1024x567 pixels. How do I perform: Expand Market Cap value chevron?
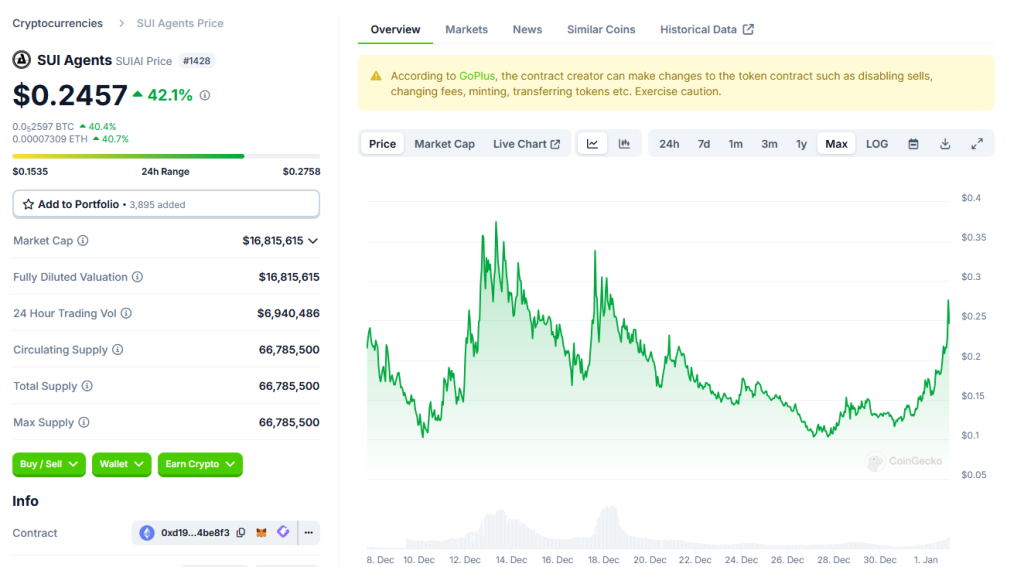point(313,241)
